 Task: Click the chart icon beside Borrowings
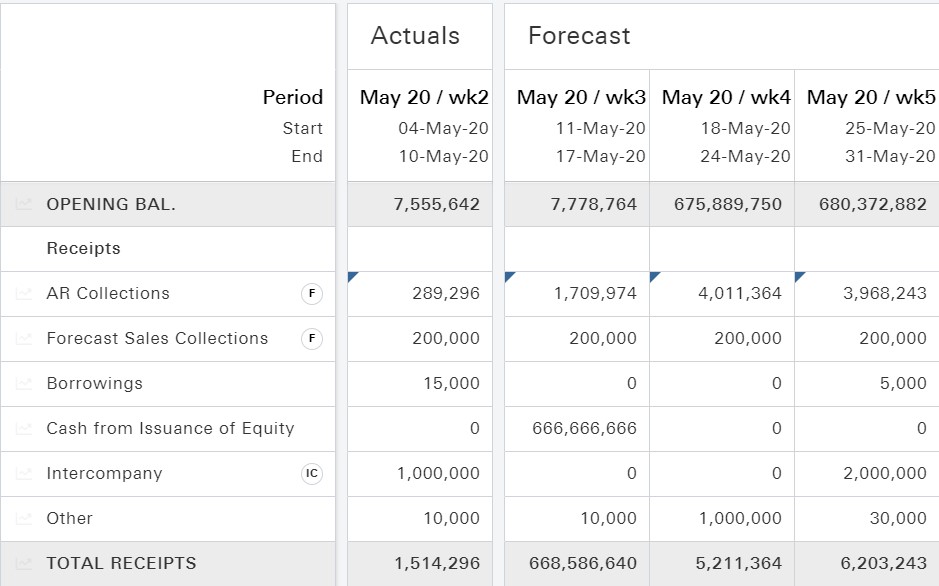pyautogui.click(x=22, y=383)
